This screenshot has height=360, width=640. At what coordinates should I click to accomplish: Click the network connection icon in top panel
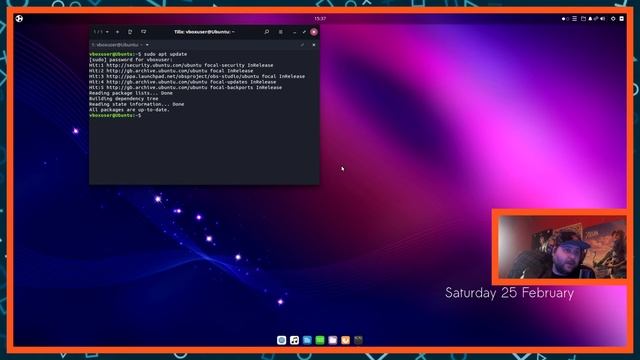pos(596,19)
